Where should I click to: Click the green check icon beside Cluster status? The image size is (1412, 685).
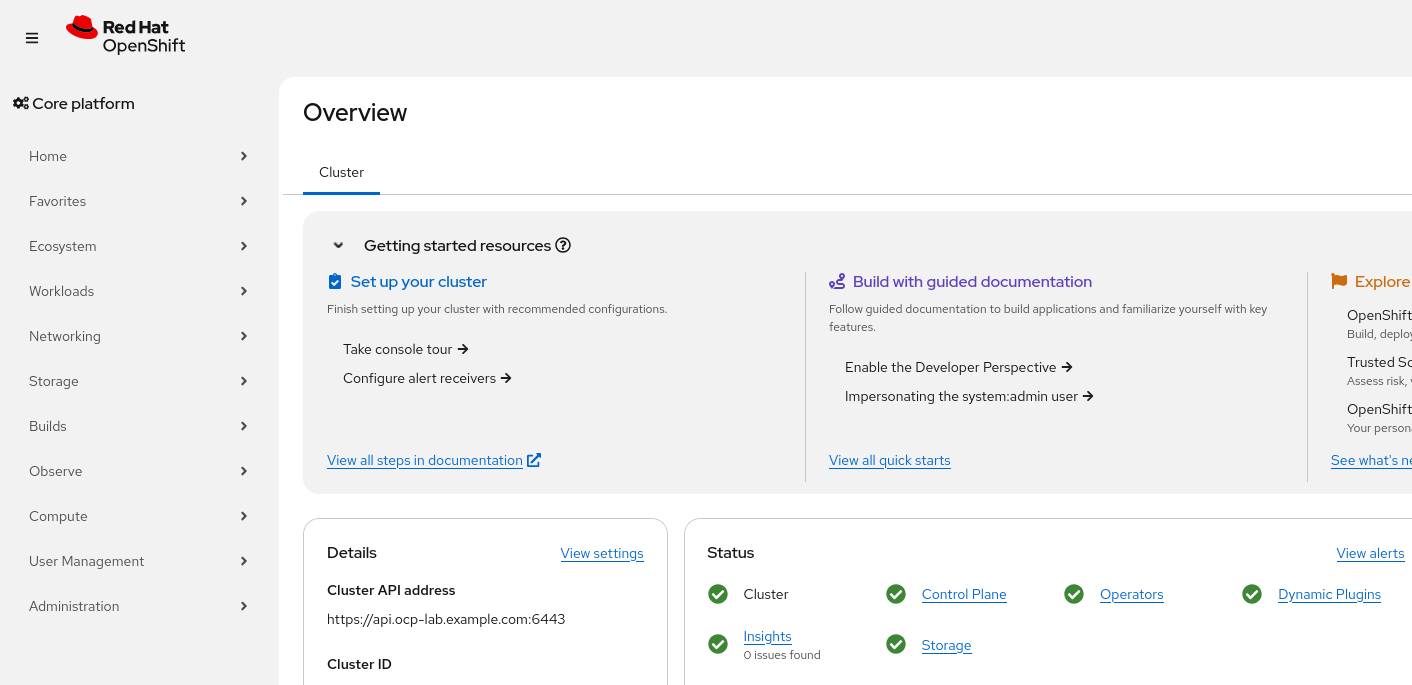[x=718, y=594]
